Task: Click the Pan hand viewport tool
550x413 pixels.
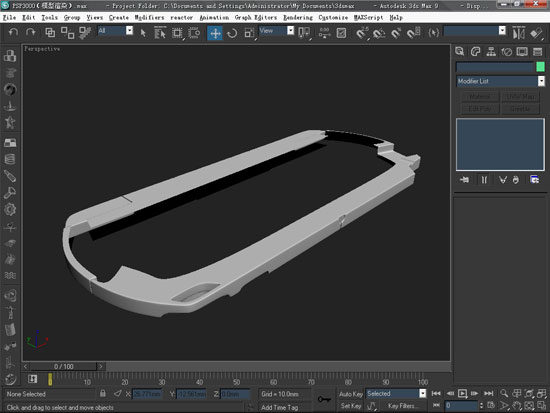Action: point(516,406)
